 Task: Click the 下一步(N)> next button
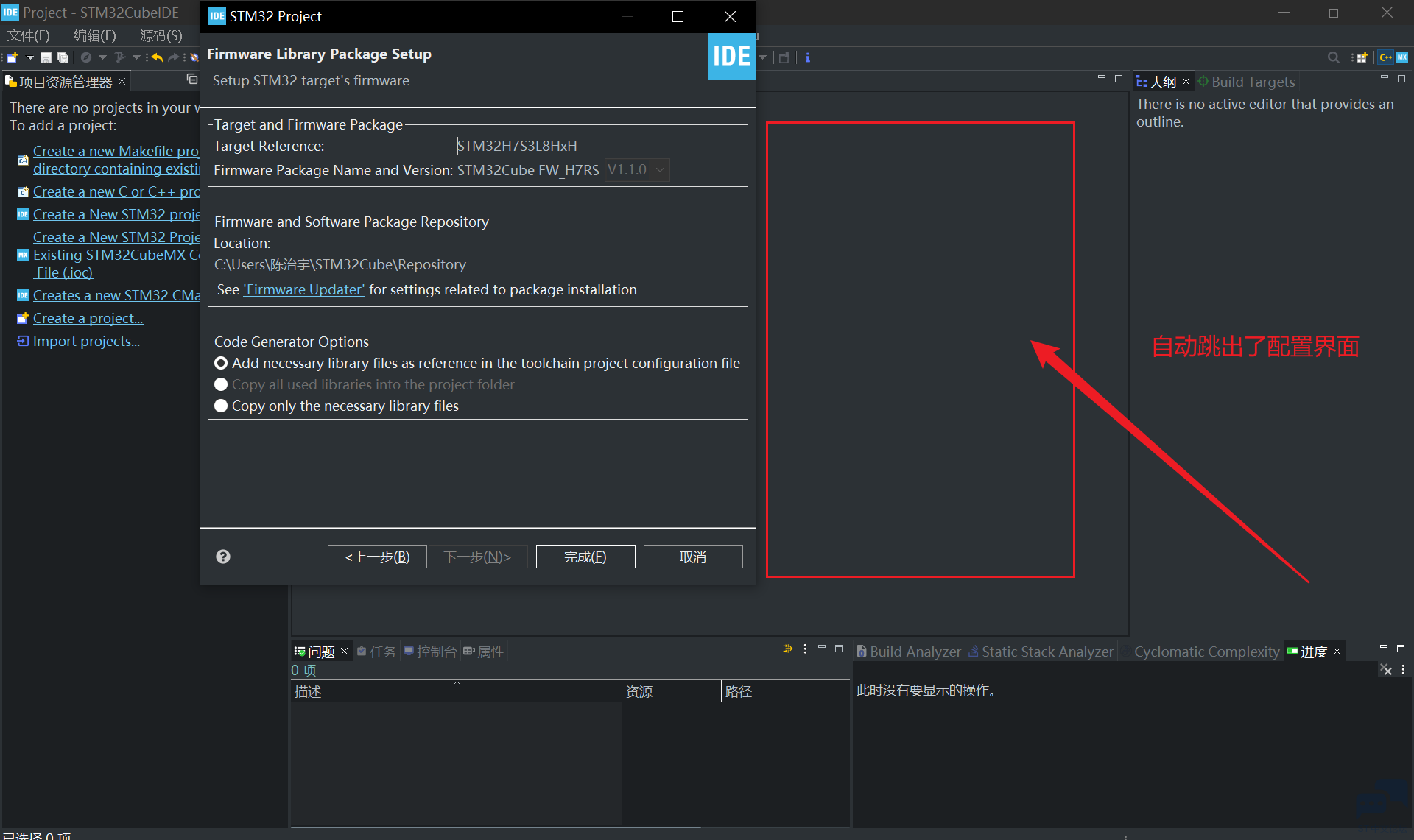477,557
